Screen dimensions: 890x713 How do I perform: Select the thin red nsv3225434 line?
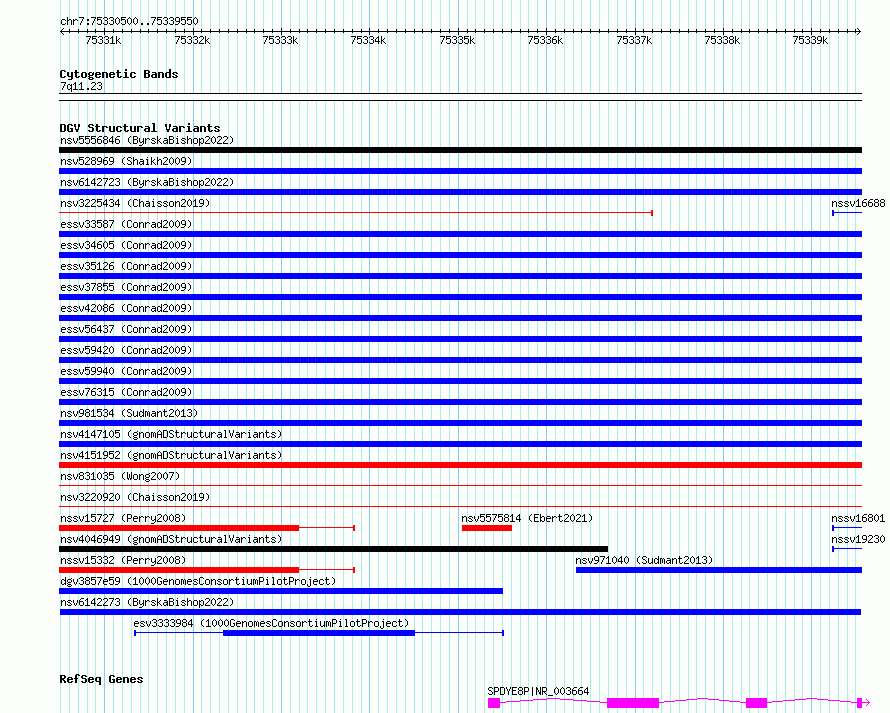point(356,213)
